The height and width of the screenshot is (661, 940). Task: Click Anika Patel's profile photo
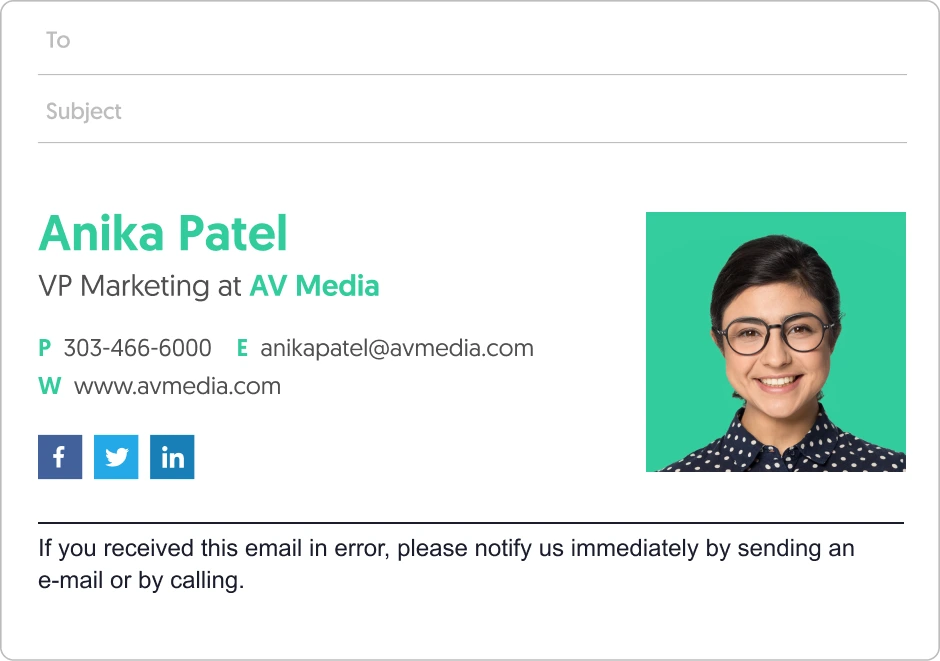click(775, 341)
